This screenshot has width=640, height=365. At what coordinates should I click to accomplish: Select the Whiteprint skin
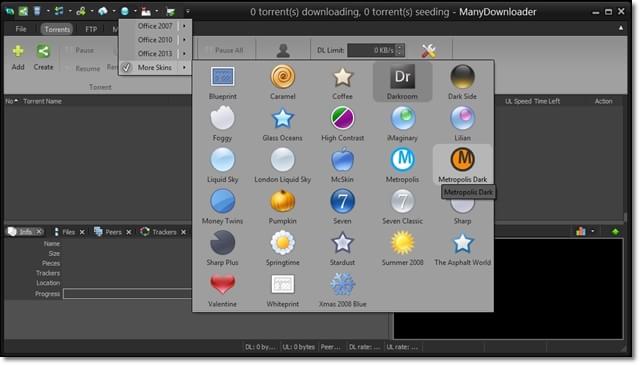pos(282,284)
